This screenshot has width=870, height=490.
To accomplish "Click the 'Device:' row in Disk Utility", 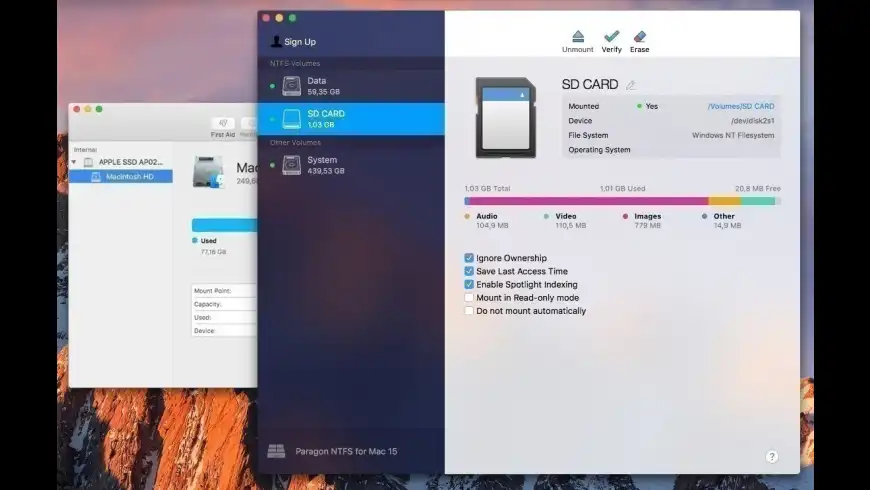I will pos(224,331).
